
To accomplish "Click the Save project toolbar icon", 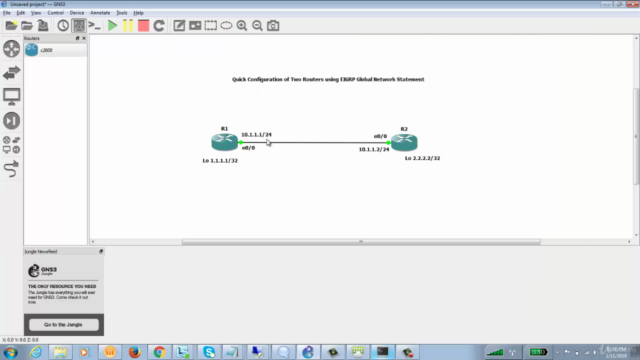I will click(43, 26).
